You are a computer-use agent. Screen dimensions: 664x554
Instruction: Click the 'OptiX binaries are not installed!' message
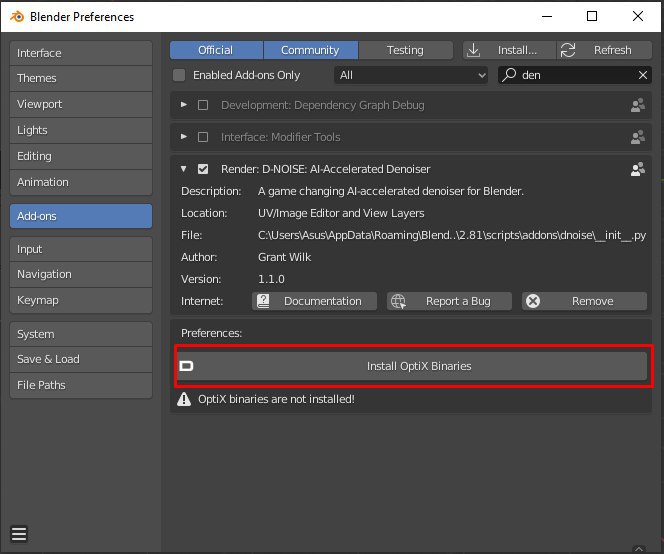tap(276, 399)
